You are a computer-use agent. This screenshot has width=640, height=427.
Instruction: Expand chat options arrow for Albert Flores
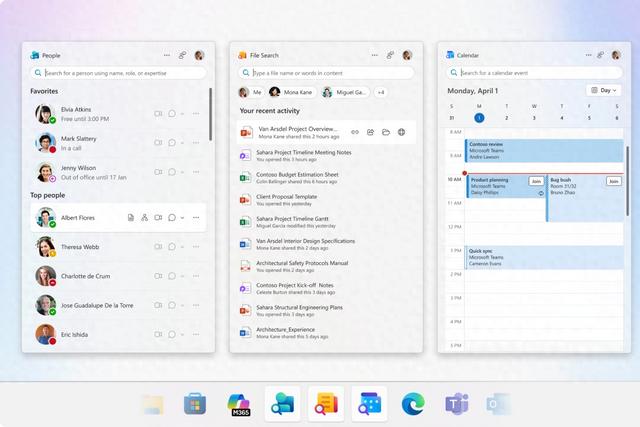[x=182, y=218]
